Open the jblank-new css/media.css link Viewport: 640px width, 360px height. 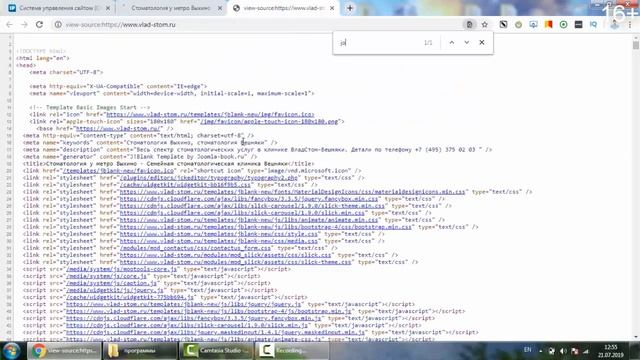(x=219, y=241)
